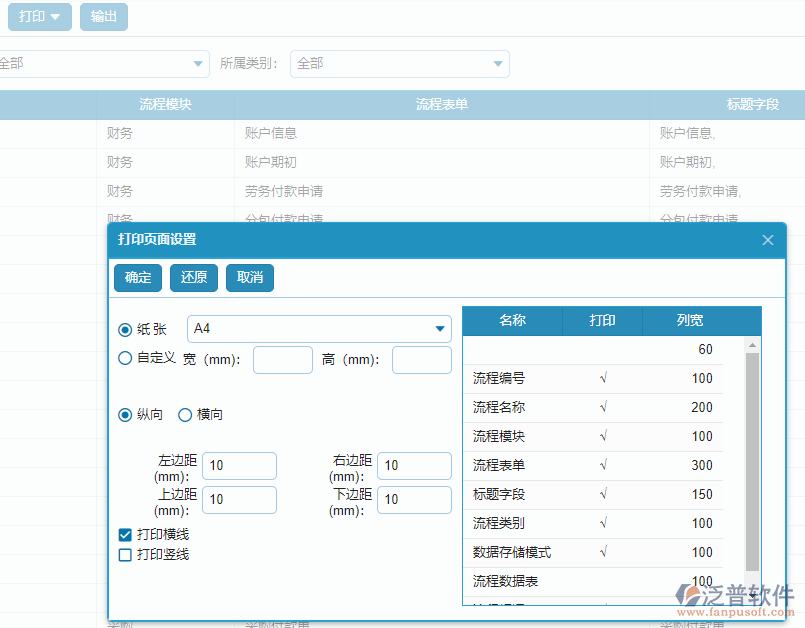
Task: Enable the 打印竖线 checkbox
Action: [x=124, y=554]
